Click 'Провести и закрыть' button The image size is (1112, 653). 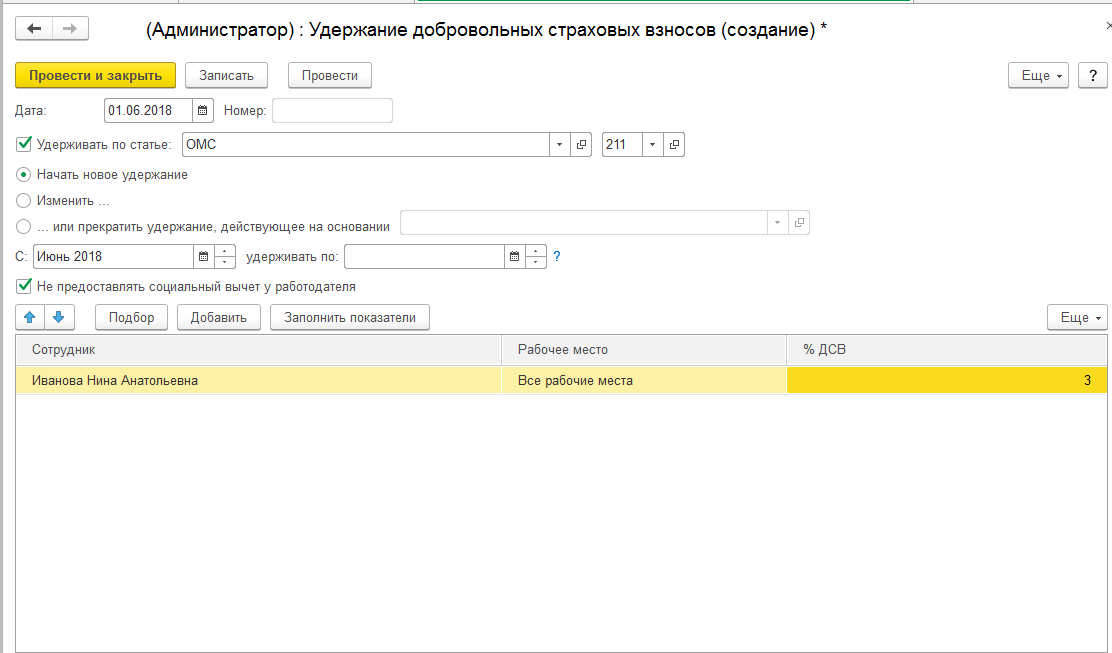tap(95, 75)
